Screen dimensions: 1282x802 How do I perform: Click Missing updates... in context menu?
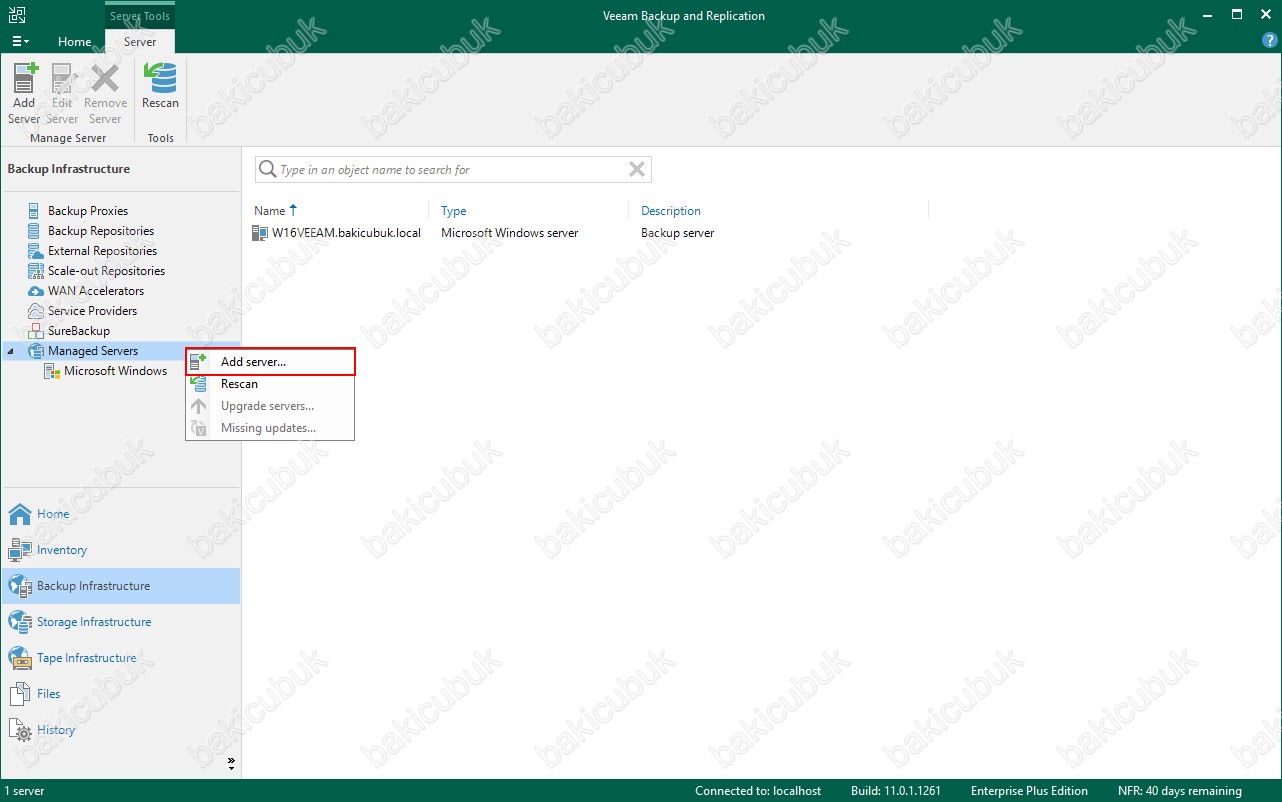point(268,428)
